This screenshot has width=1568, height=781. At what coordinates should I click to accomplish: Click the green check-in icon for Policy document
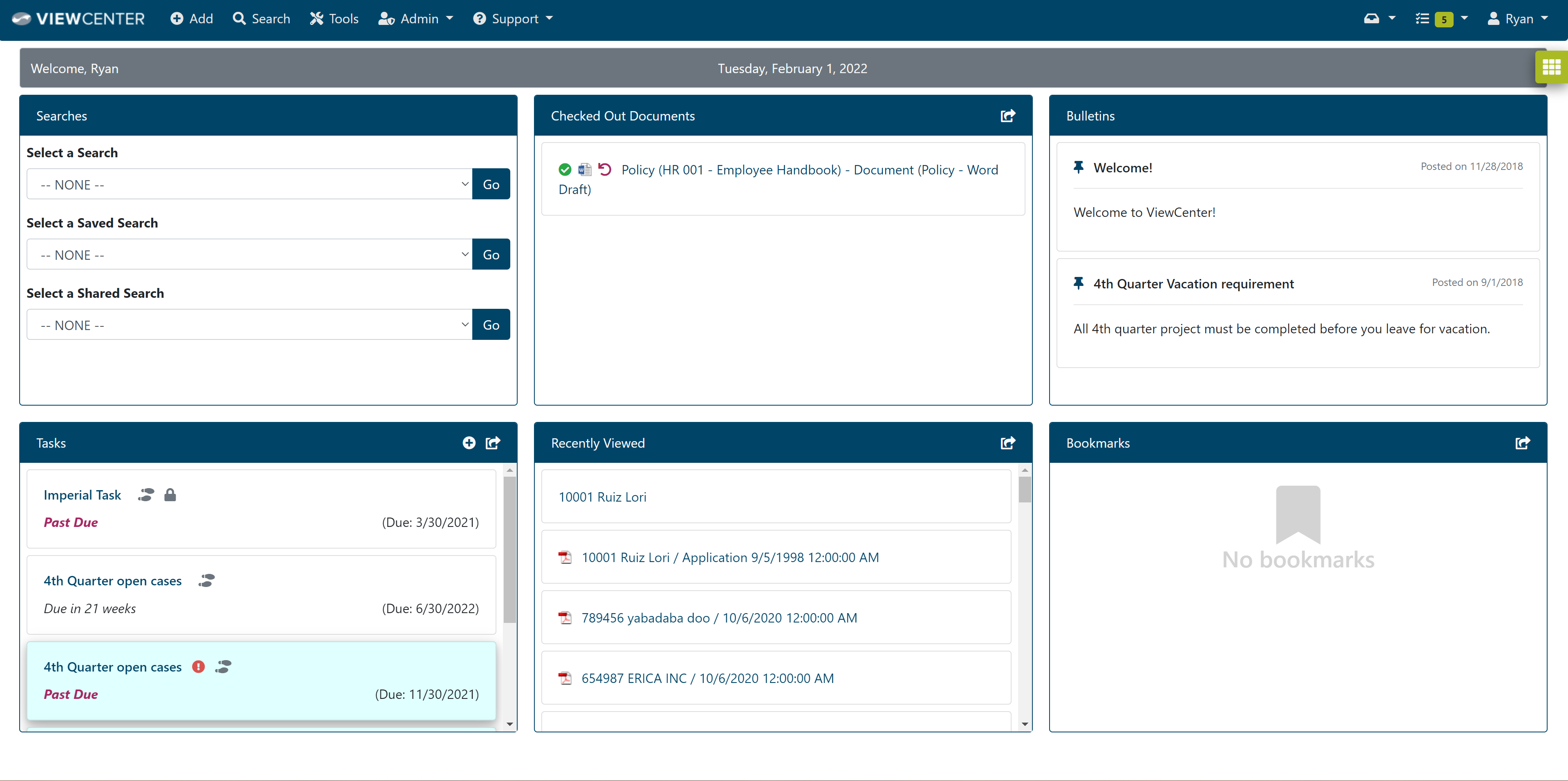click(x=565, y=170)
